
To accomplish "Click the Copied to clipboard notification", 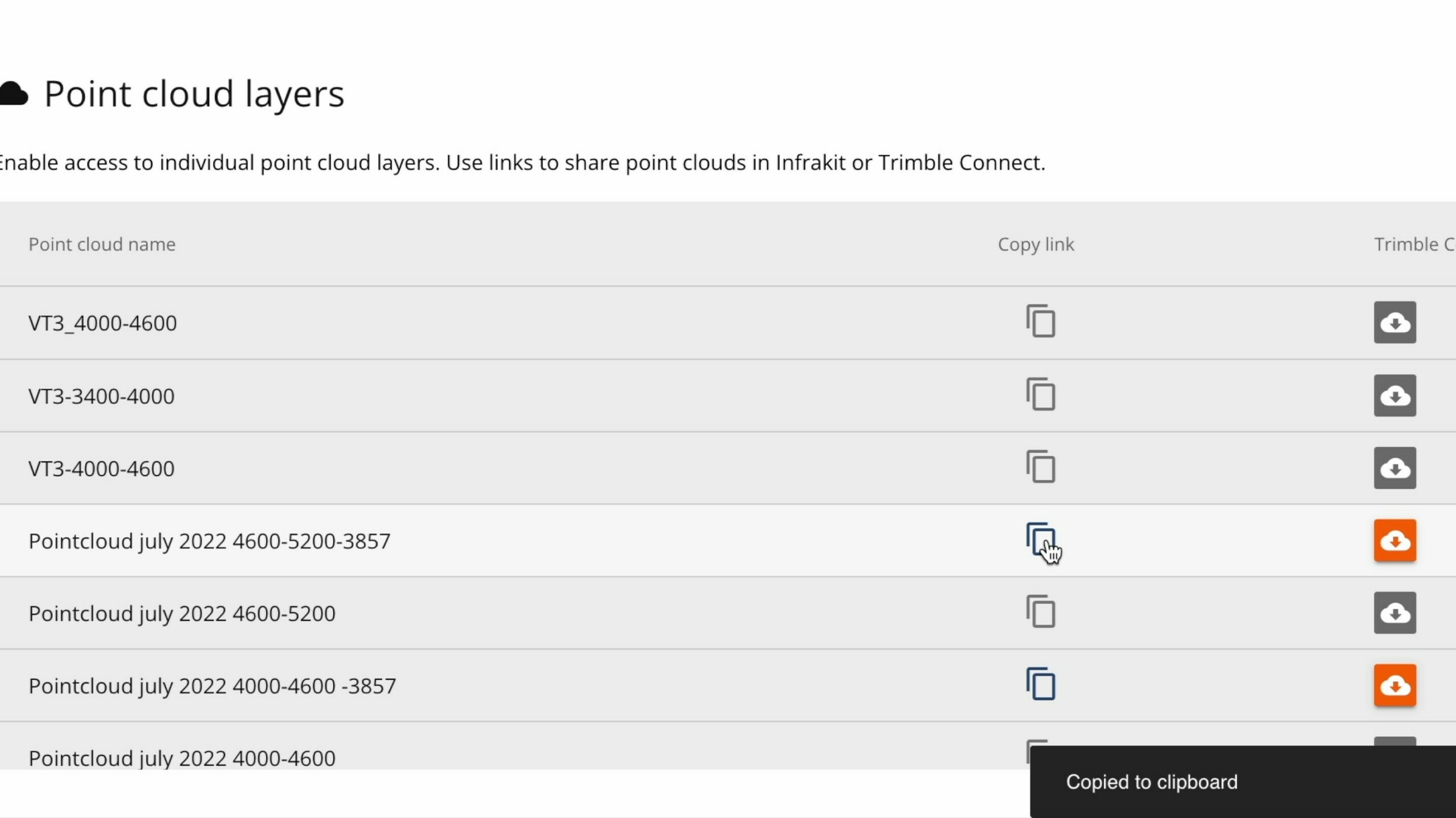I will click(1243, 782).
